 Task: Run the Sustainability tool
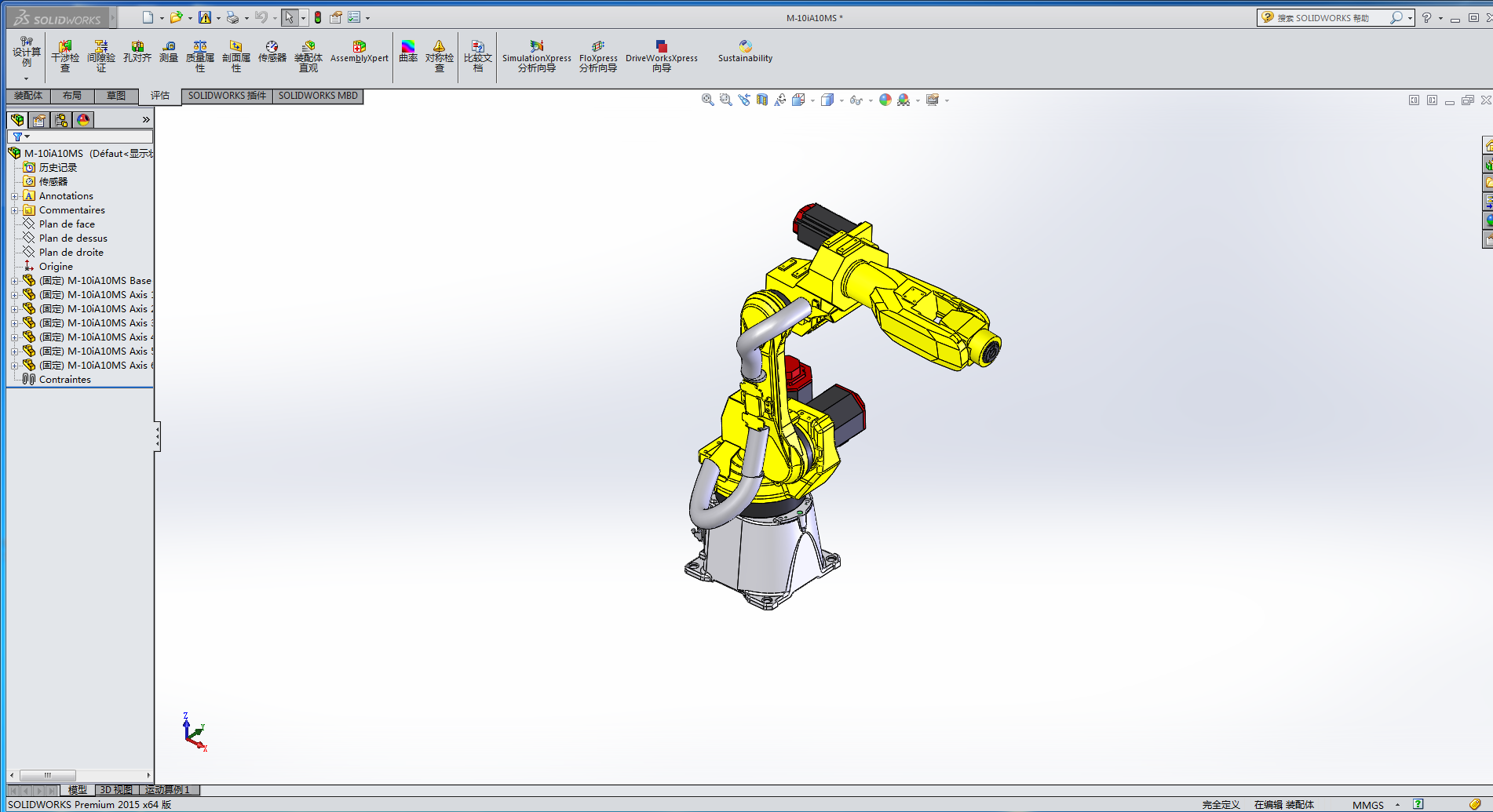point(744,53)
